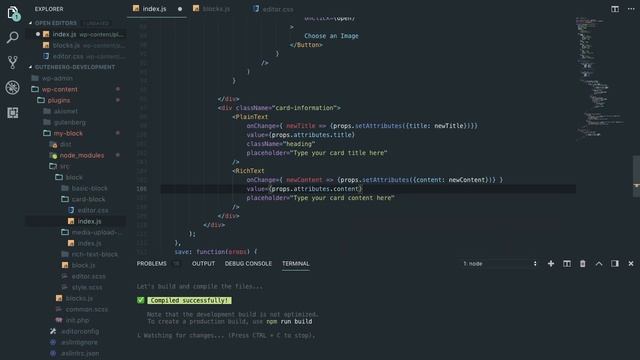Collapse the media-upload folder
The height and width of the screenshot is (360, 640).
coord(96,232)
